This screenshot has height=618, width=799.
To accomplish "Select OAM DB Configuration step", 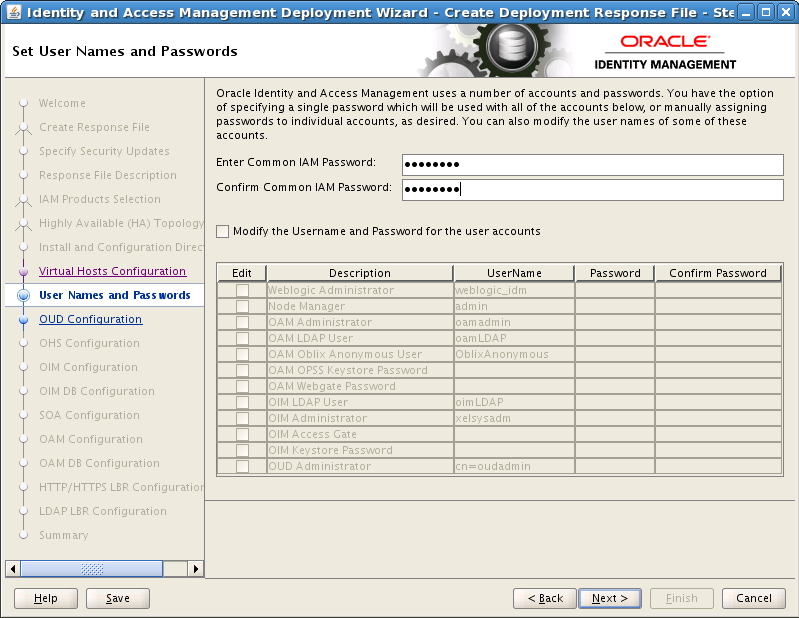I will tap(99, 463).
